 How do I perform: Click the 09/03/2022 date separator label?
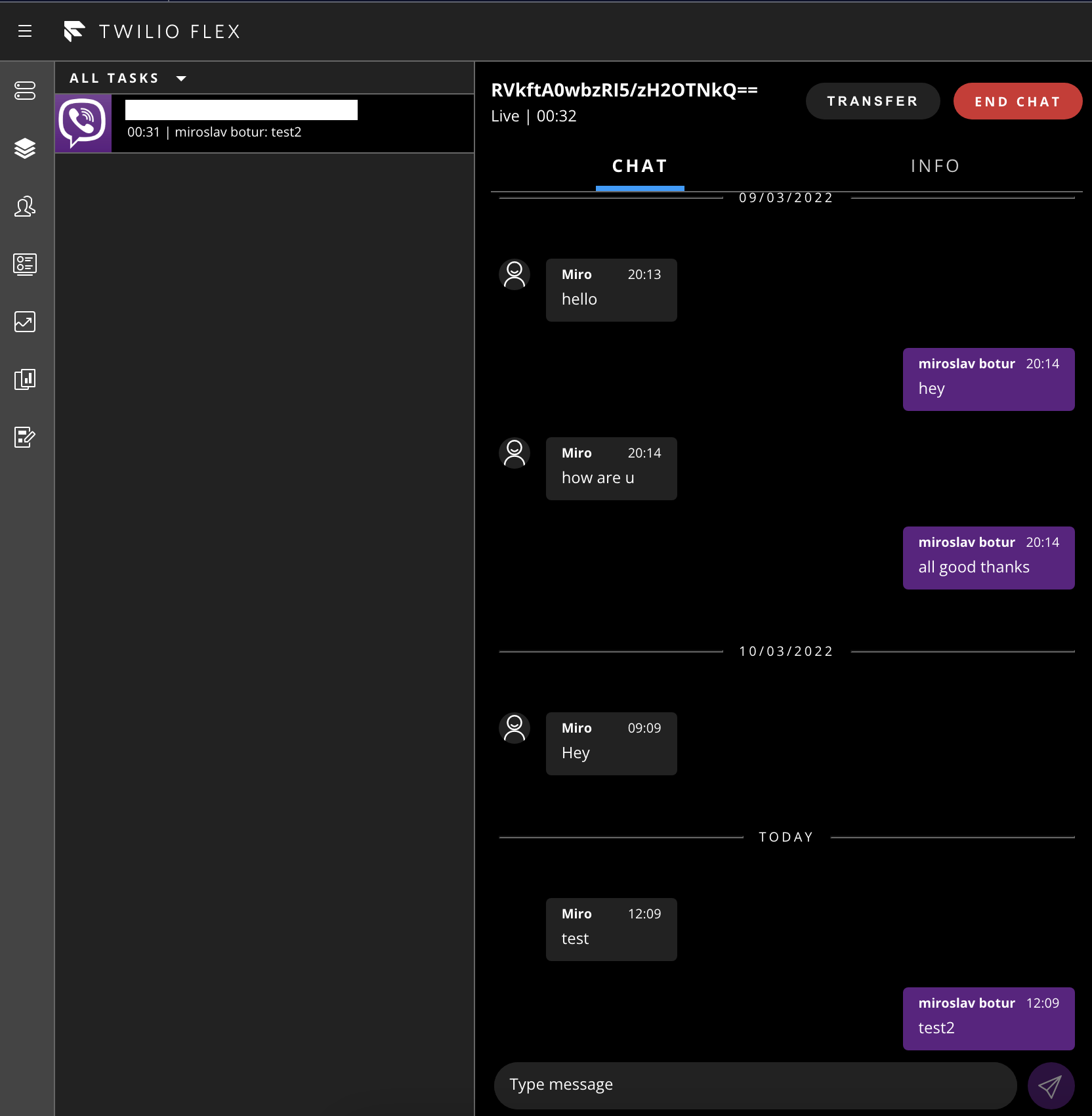[786, 198]
